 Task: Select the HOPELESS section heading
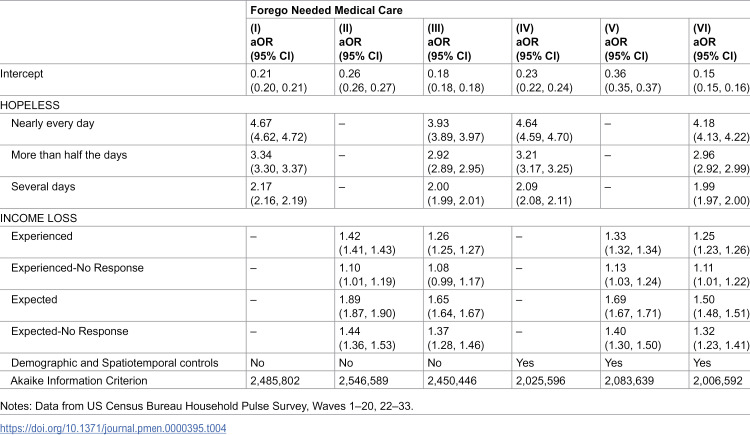pyautogui.click(x=30, y=105)
